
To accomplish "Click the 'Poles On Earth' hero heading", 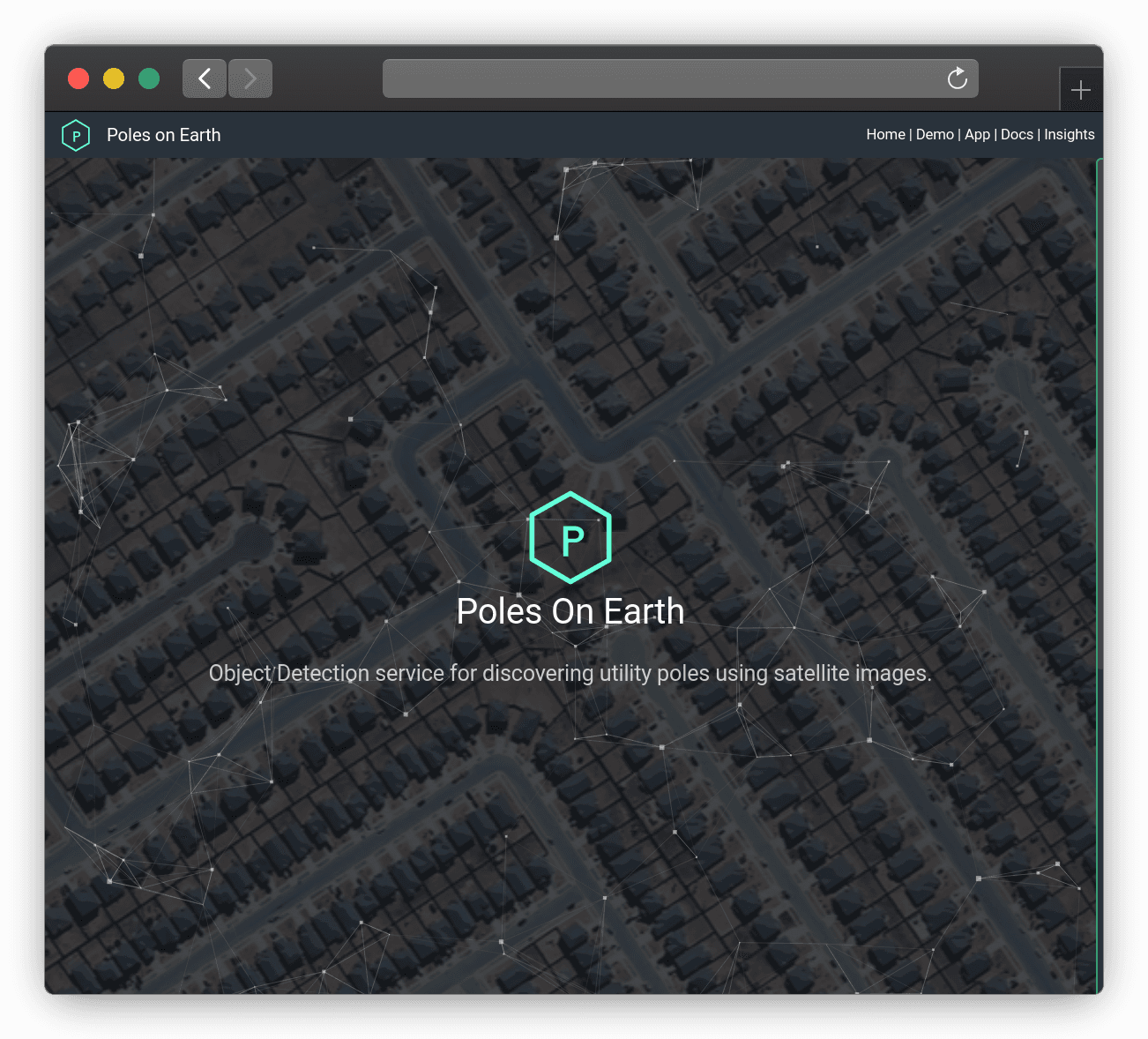I will 570,611.
